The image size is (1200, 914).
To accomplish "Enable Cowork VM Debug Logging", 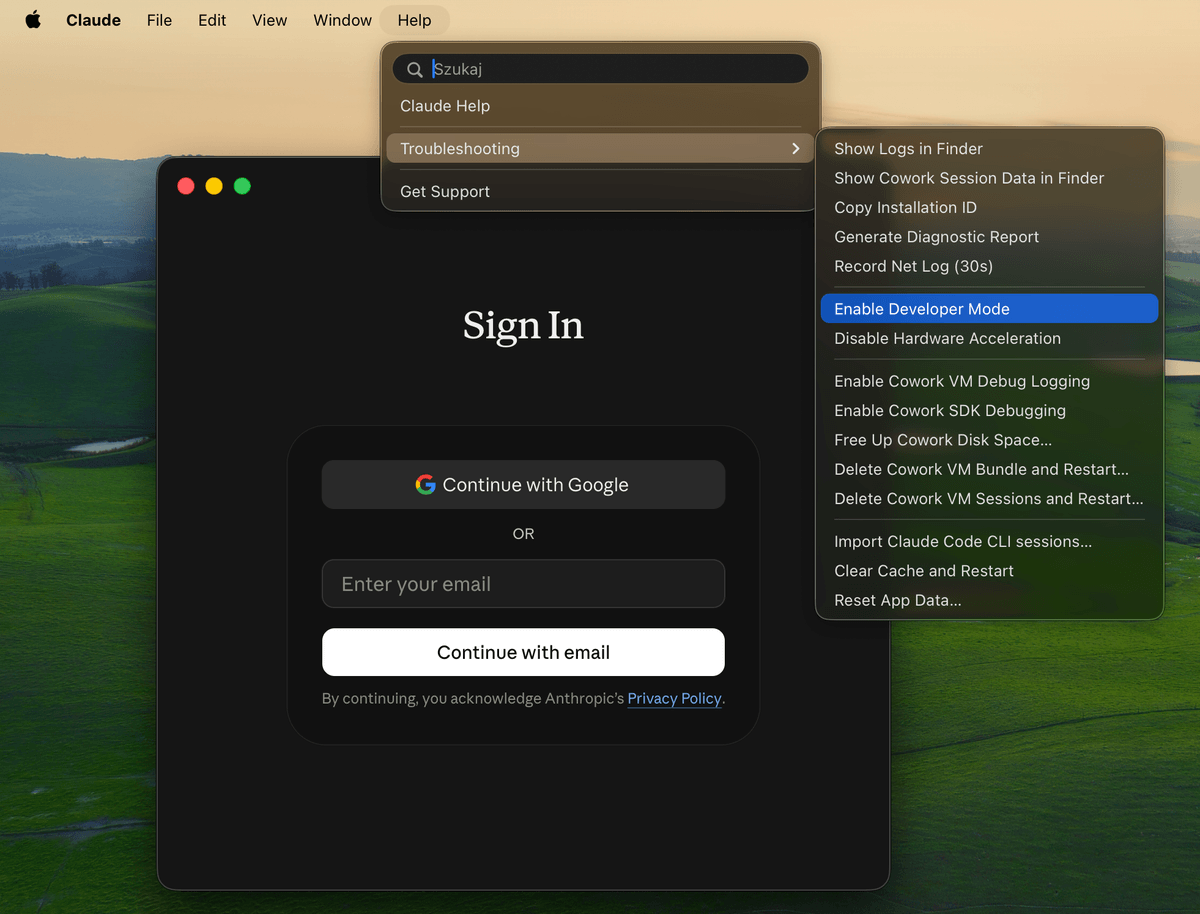I will (989, 381).
